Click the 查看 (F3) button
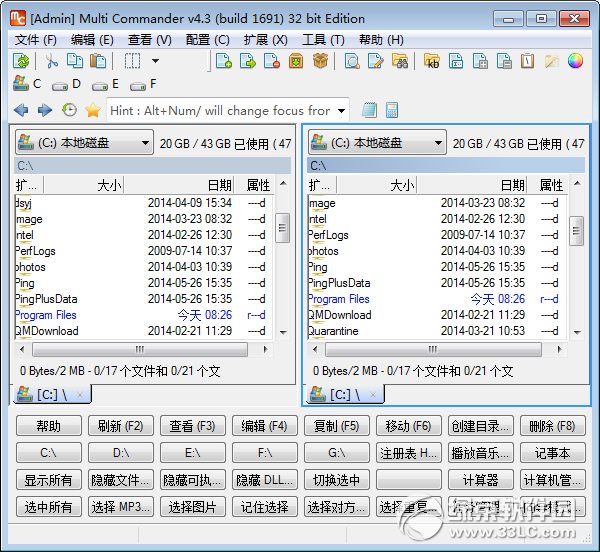Viewport: 600px width, 552px height. tap(192, 426)
